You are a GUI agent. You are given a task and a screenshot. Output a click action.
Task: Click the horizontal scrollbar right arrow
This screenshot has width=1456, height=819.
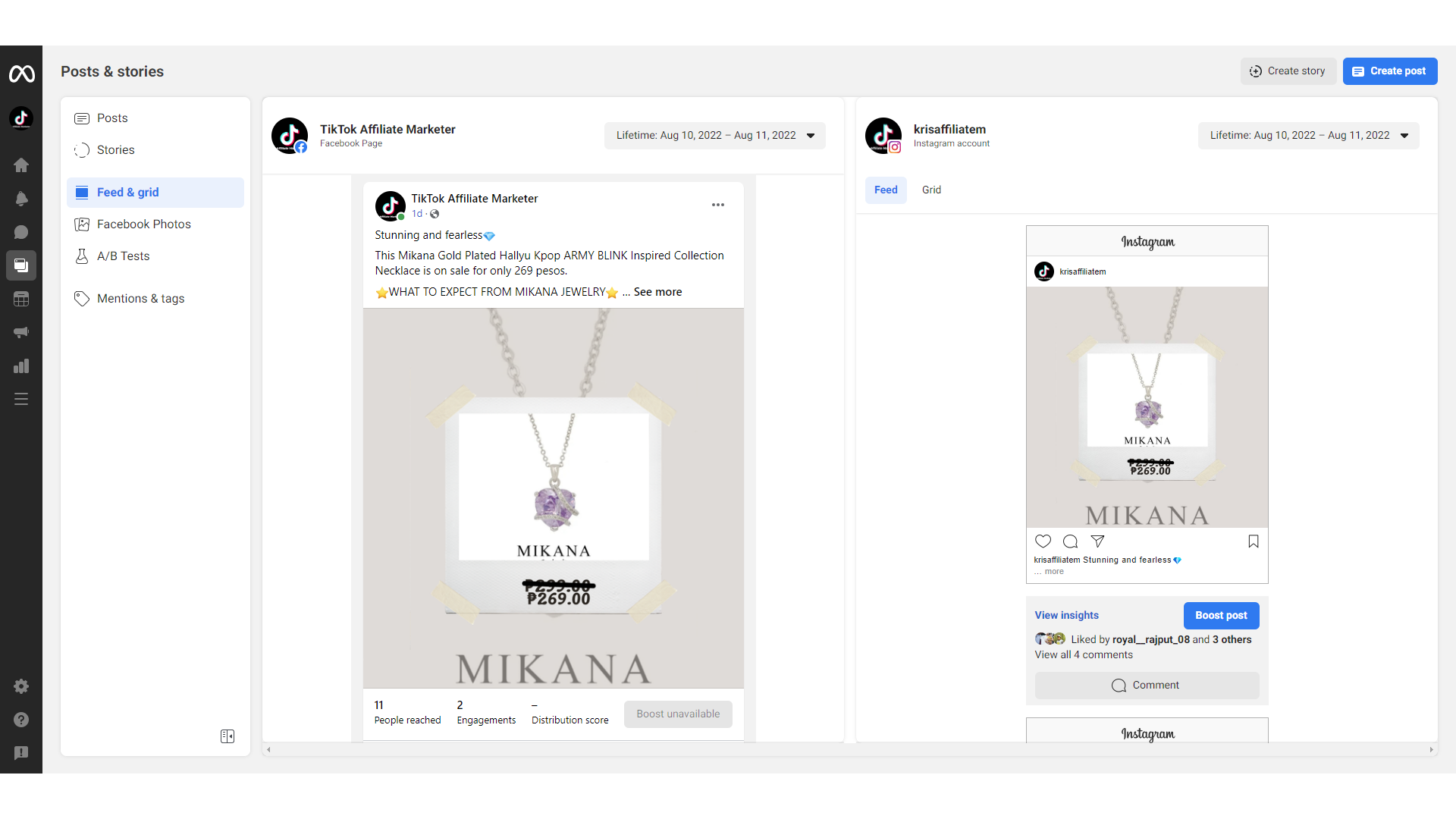coord(1431,750)
